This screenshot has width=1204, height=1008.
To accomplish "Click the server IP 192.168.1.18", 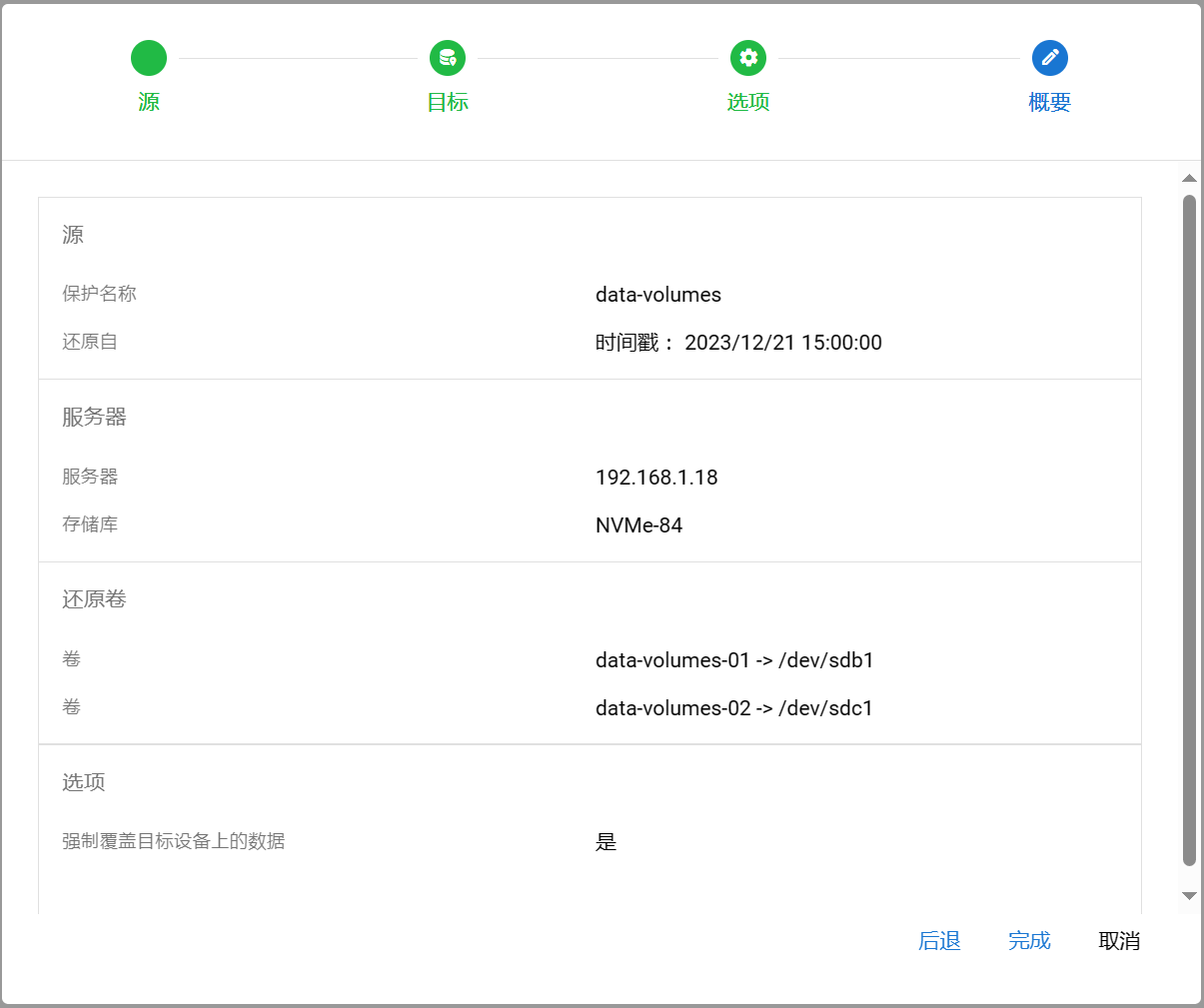I will coord(656,478).
